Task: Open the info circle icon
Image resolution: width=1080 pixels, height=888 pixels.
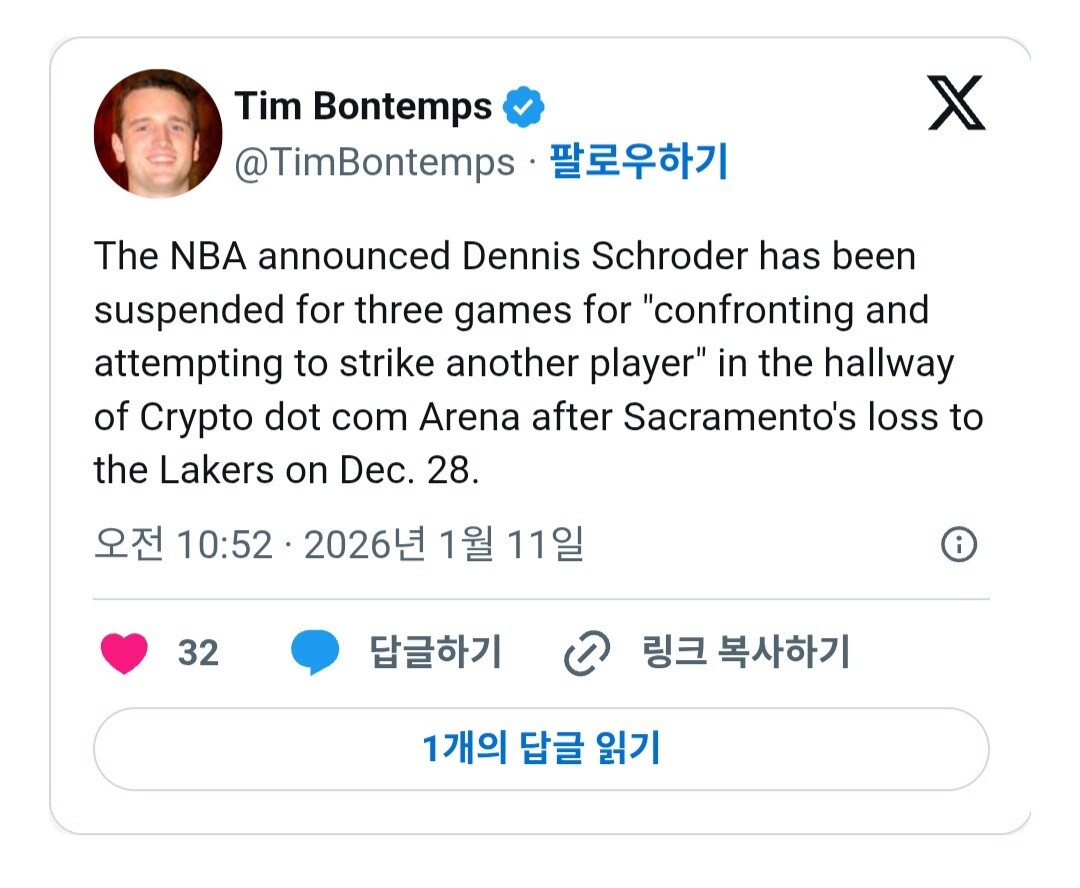Action: pyautogui.click(x=959, y=544)
